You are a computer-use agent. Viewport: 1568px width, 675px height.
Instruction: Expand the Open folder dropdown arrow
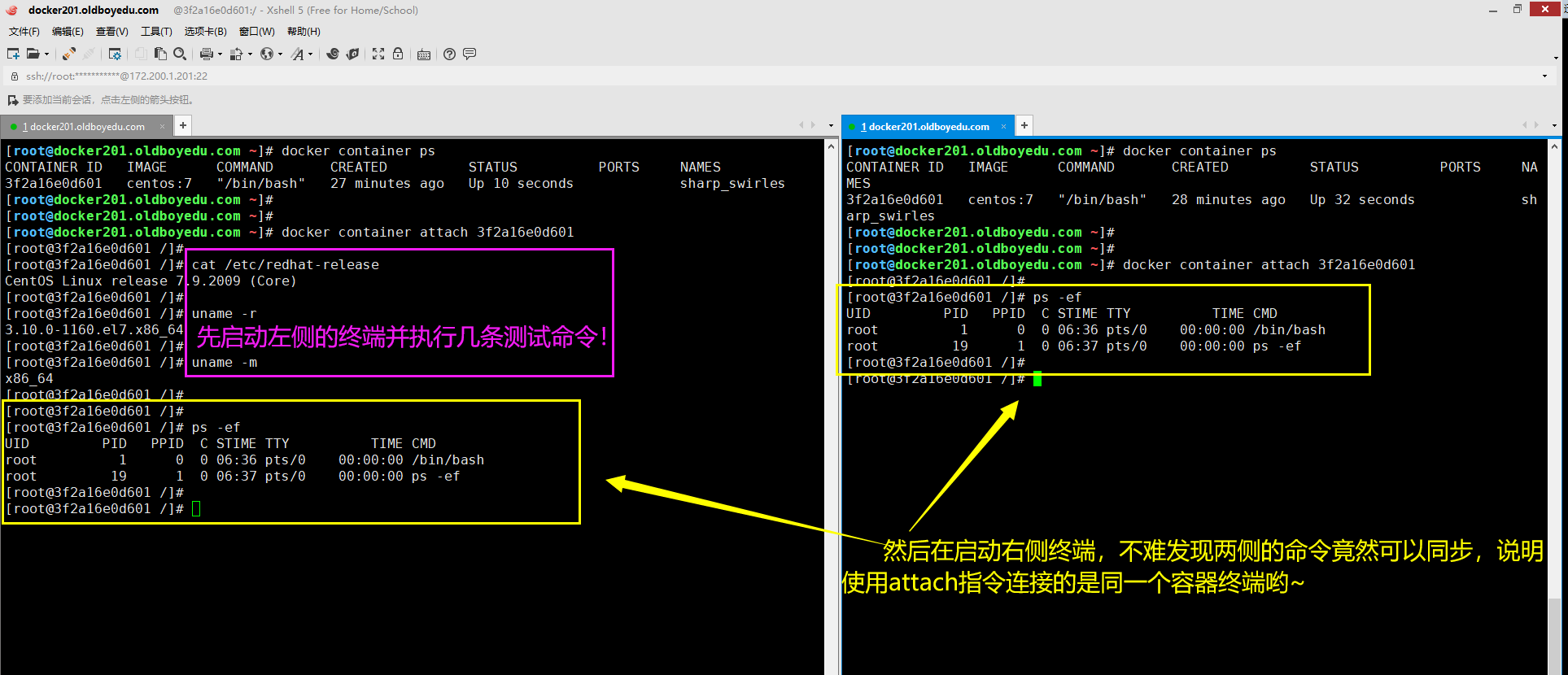[x=46, y=54]
